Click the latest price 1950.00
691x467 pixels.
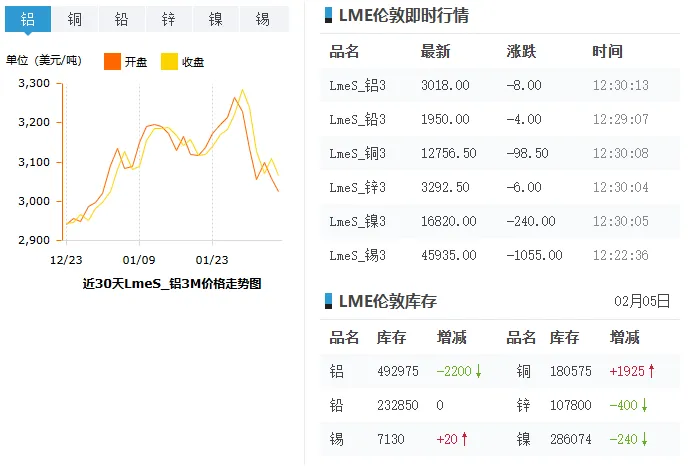(445, 119)
